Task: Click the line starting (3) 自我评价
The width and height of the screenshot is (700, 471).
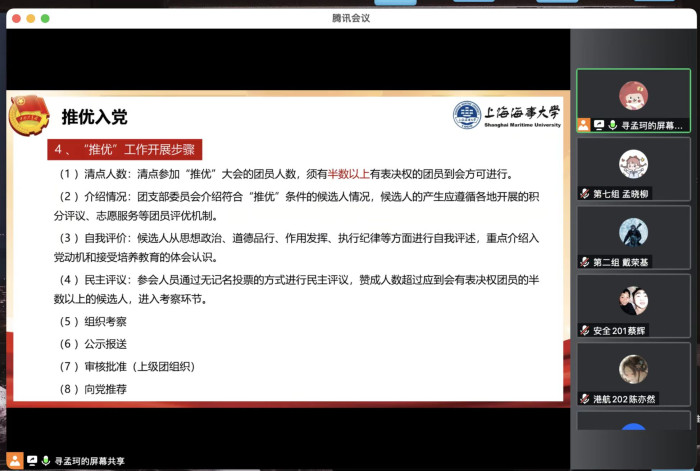Action: [296, 248]
